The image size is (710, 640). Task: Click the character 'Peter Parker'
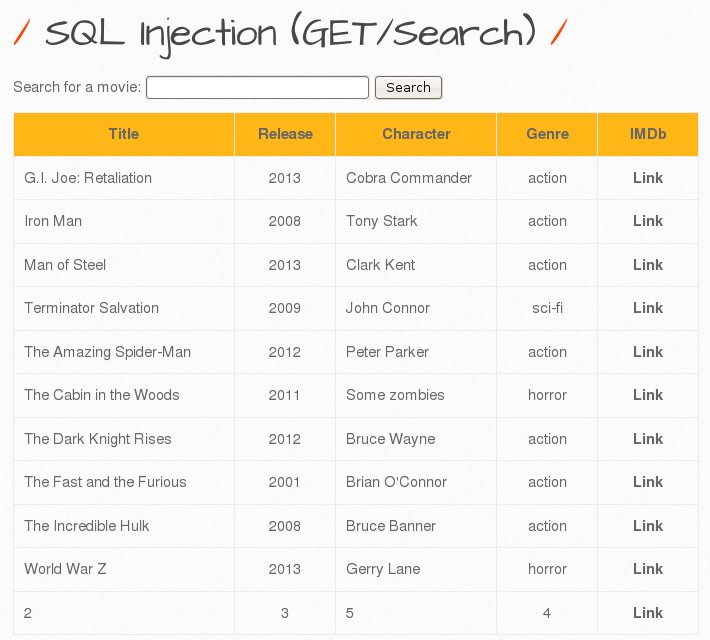pyautogui.click(x=387, y=352)
